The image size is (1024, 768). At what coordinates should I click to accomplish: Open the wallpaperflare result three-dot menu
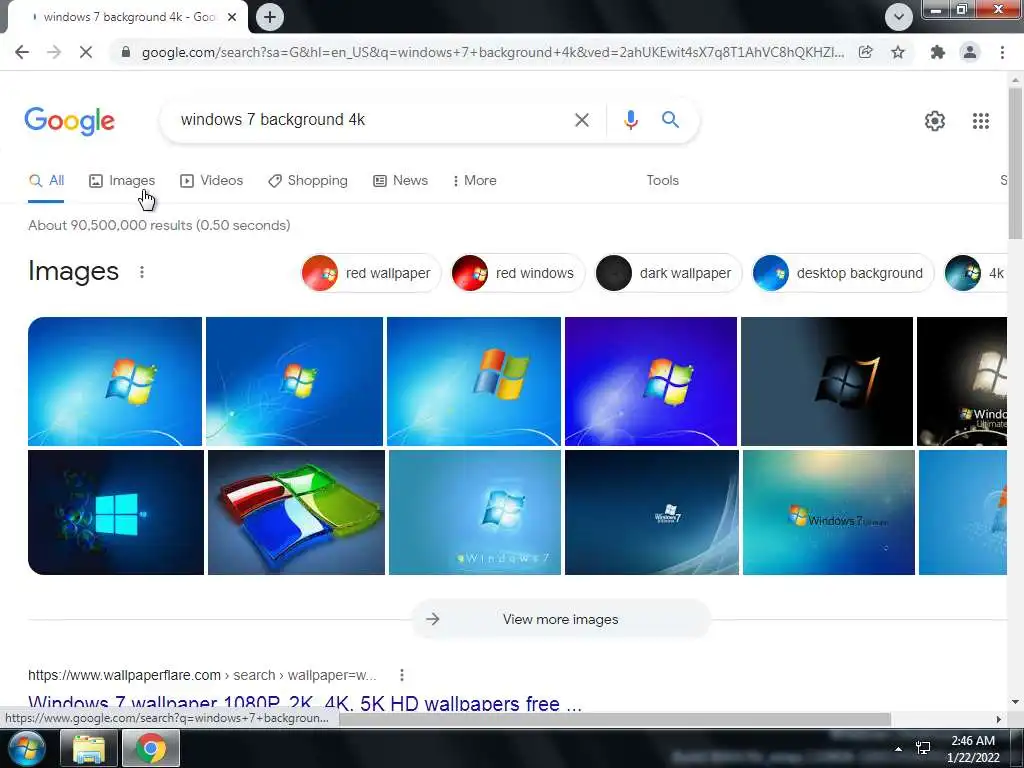click(x=402, y=675)
